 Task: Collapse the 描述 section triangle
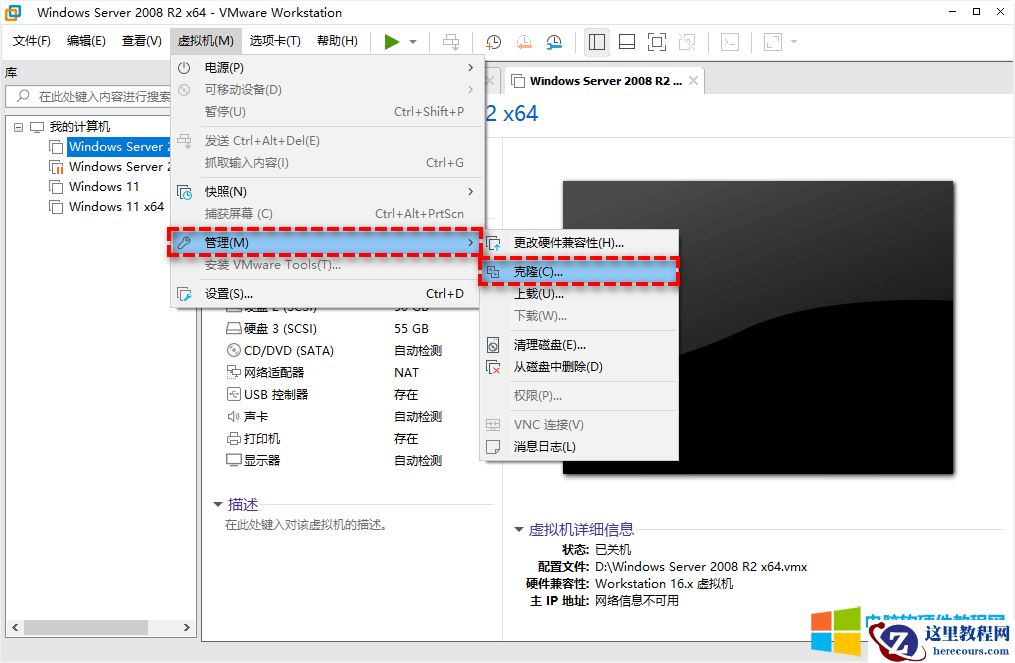pos(218,504)
